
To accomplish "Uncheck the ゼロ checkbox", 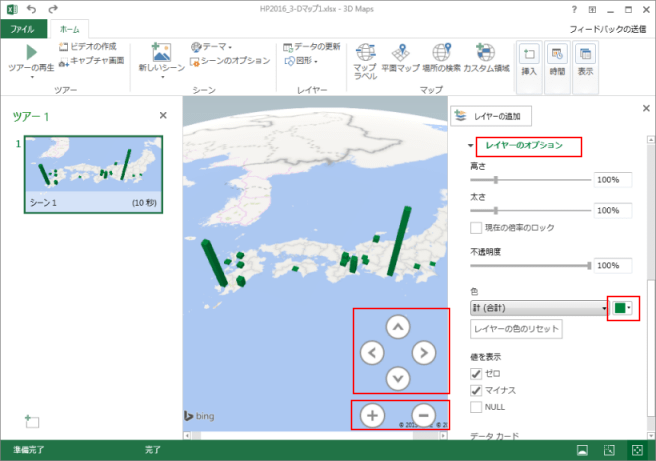I will coord(476,374).
